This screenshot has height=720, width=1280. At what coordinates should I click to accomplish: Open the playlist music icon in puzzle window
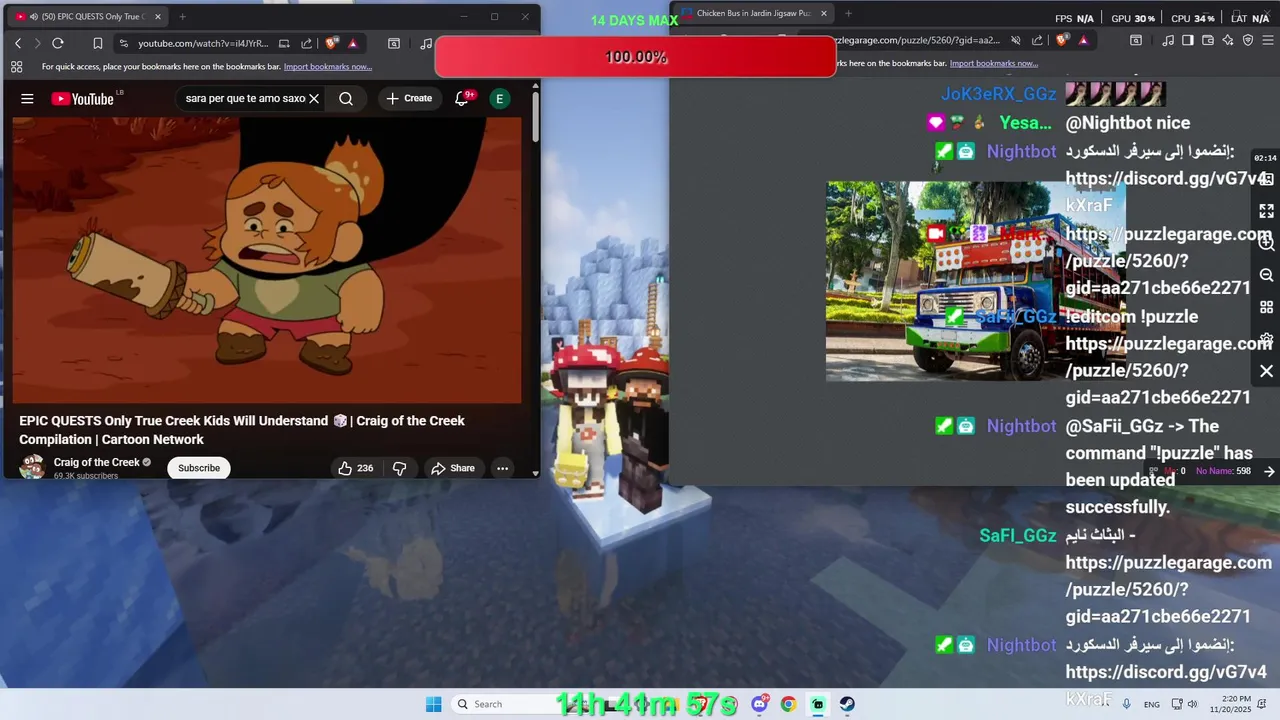[1168, 40]
